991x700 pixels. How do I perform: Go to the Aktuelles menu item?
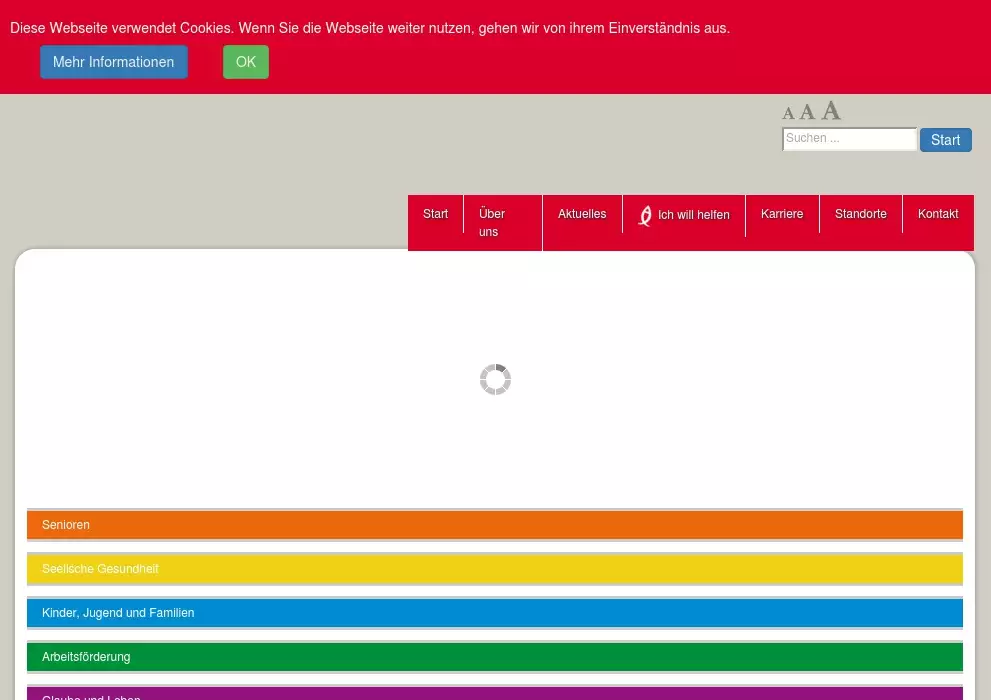tap(582, 214)
